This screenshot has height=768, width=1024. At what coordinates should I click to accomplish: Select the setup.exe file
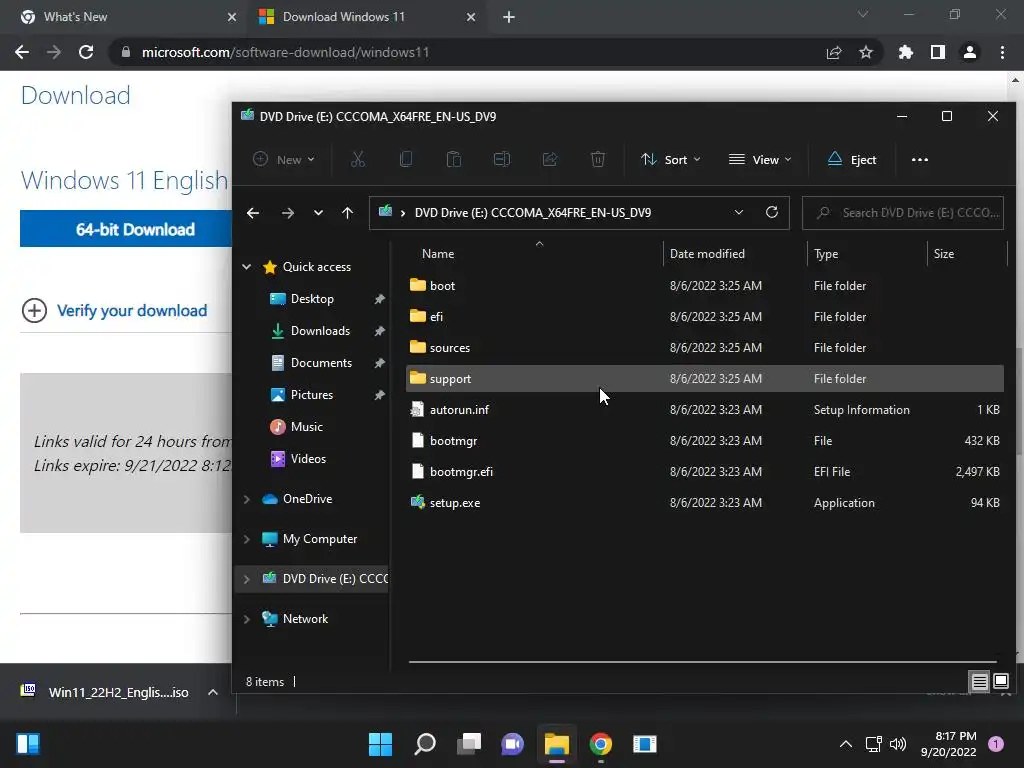pyautogui.click(x=705, y=503)
